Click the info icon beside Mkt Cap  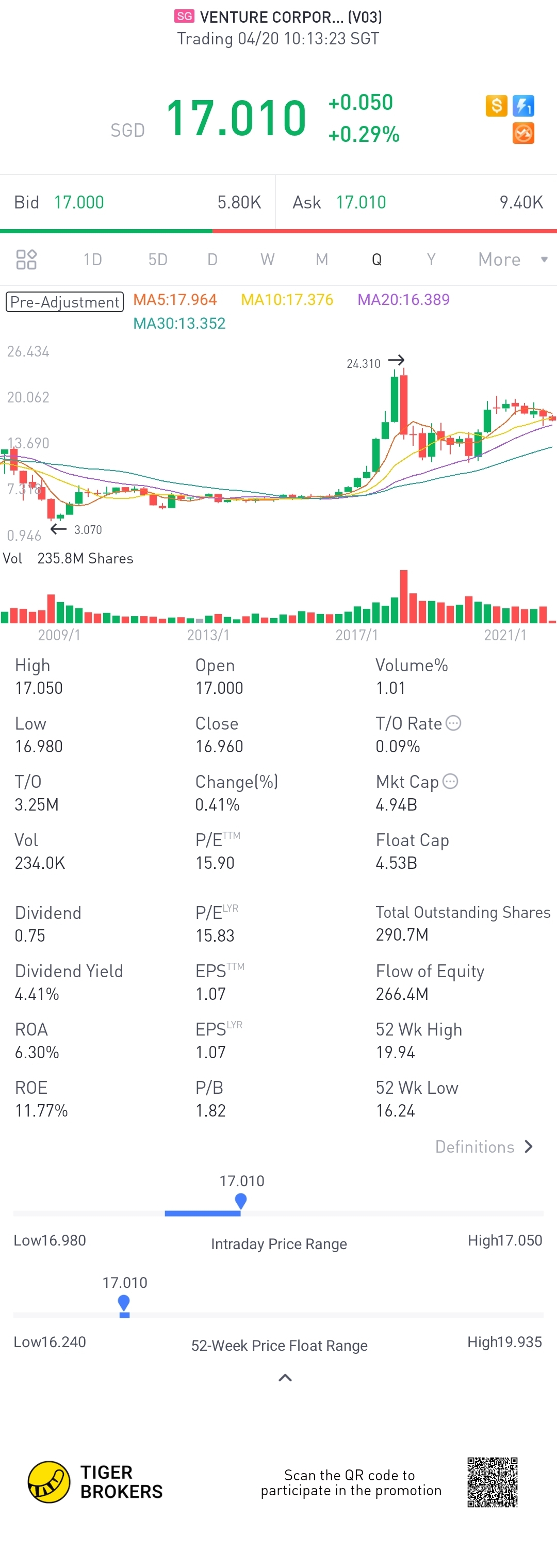point(450,781)
